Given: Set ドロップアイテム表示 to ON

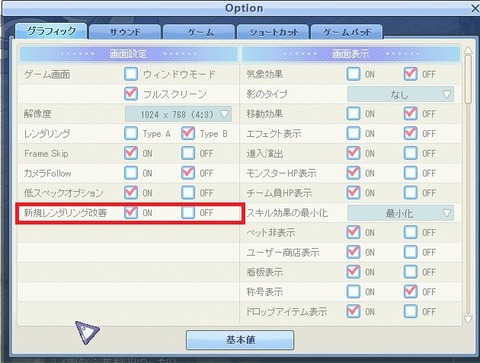Looking at the screenshot, I should [353, 311].
